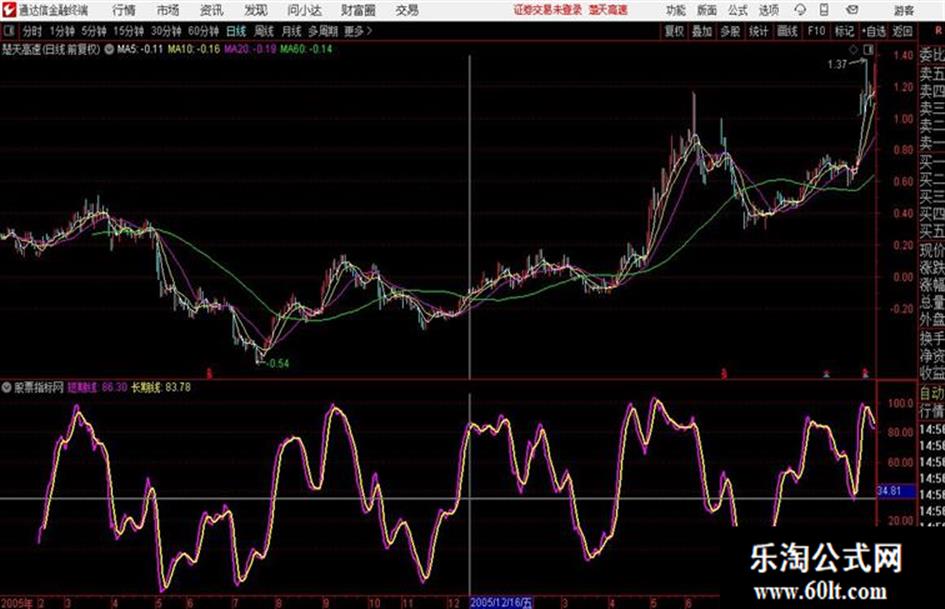Click the 短期线 86.30 indicator label
Viewport: 945px width, 609px height.
pyautogui.click(x=97, y=387)
